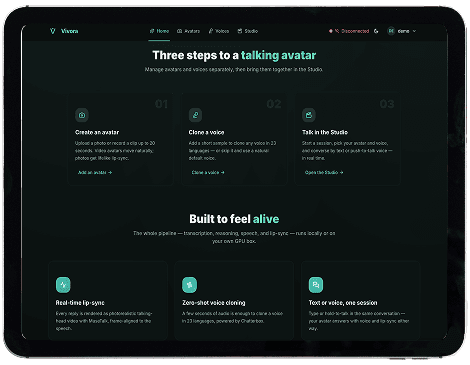Click the 02 step number
The height and width of the screenshot is (365, 470).
[x=274, y=104]
